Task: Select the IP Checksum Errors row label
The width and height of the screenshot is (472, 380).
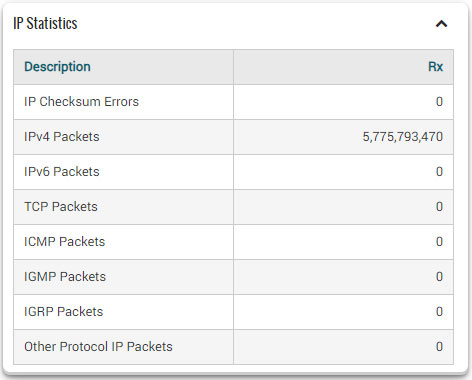Action: [x=81, y=102]
